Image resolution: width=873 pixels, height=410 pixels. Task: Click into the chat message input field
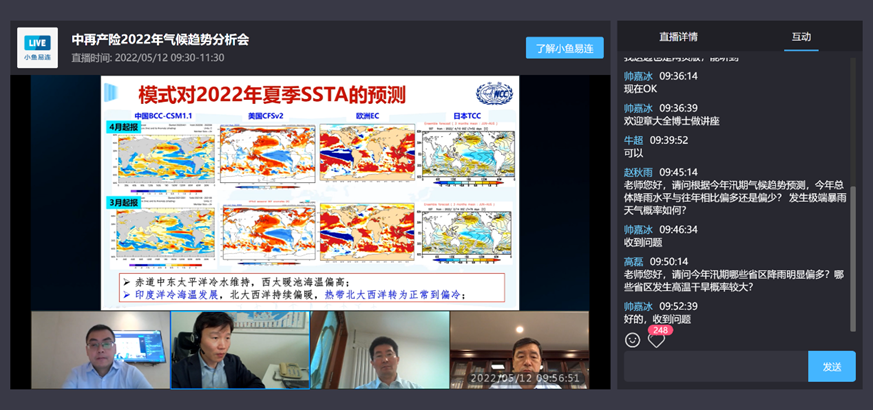pyautogui.click(x=716, y=367)
